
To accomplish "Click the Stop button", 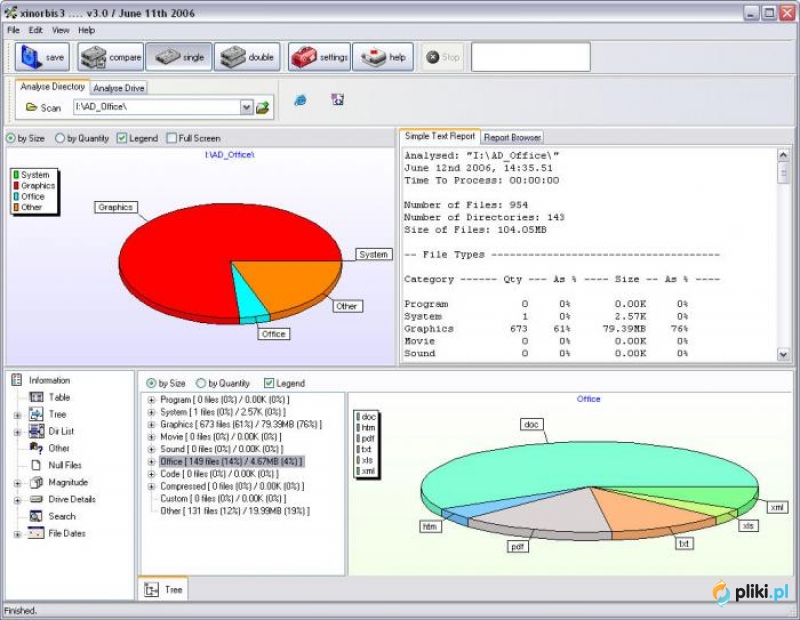I will pos(443,57).
